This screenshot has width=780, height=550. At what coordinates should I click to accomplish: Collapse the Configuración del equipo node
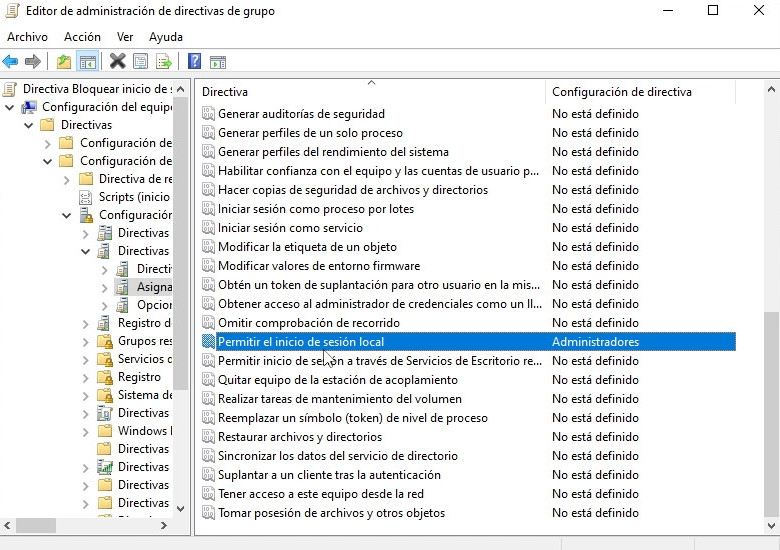9,107
